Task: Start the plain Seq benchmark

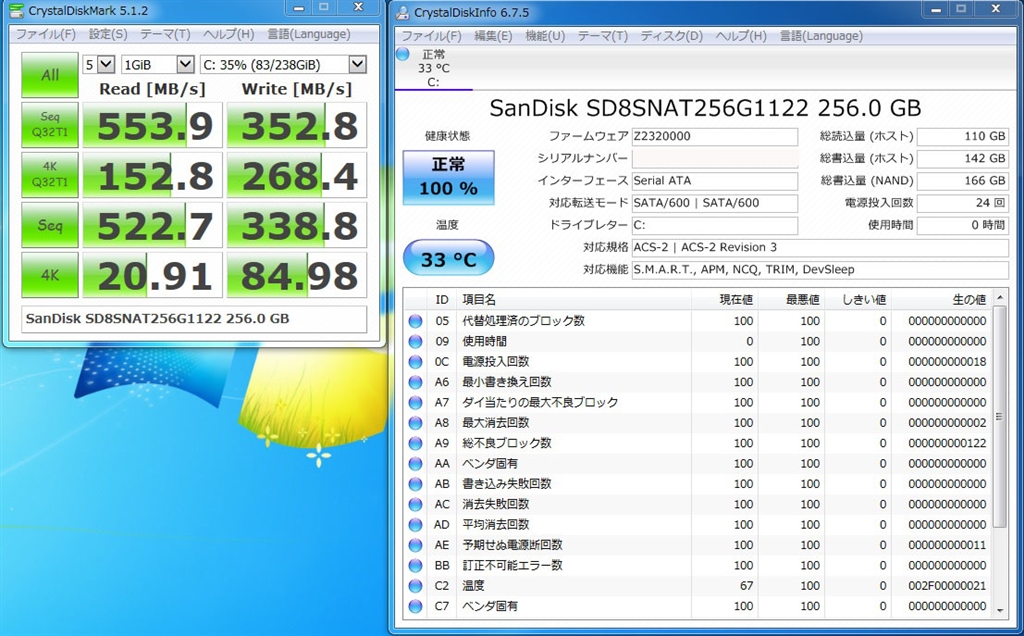Action: tap(50, 225)
